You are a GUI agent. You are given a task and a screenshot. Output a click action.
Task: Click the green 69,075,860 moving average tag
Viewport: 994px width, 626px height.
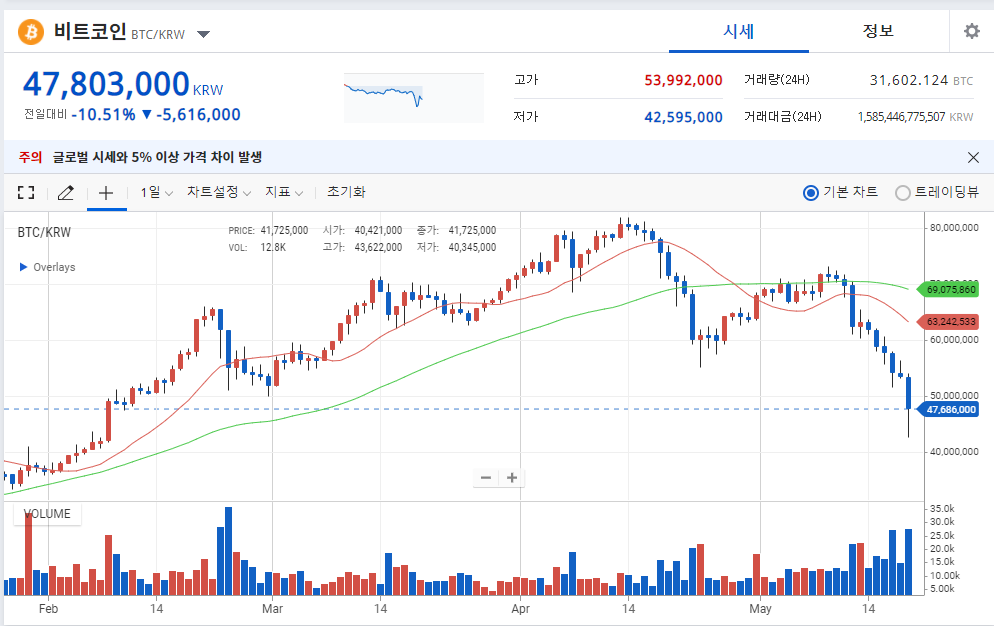948,289
